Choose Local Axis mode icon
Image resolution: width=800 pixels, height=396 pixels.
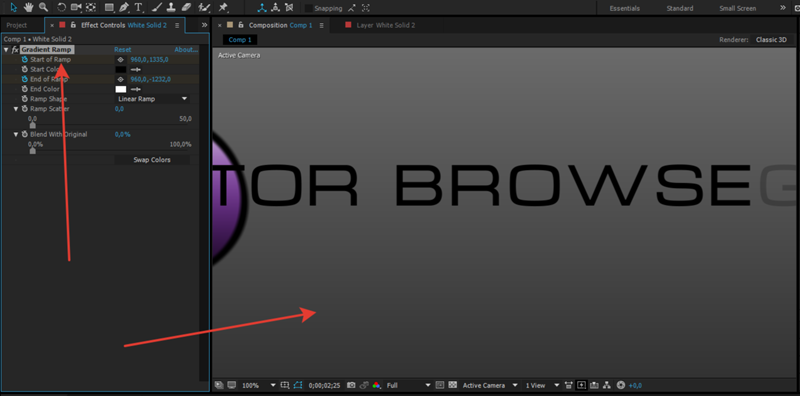(261, 8)
